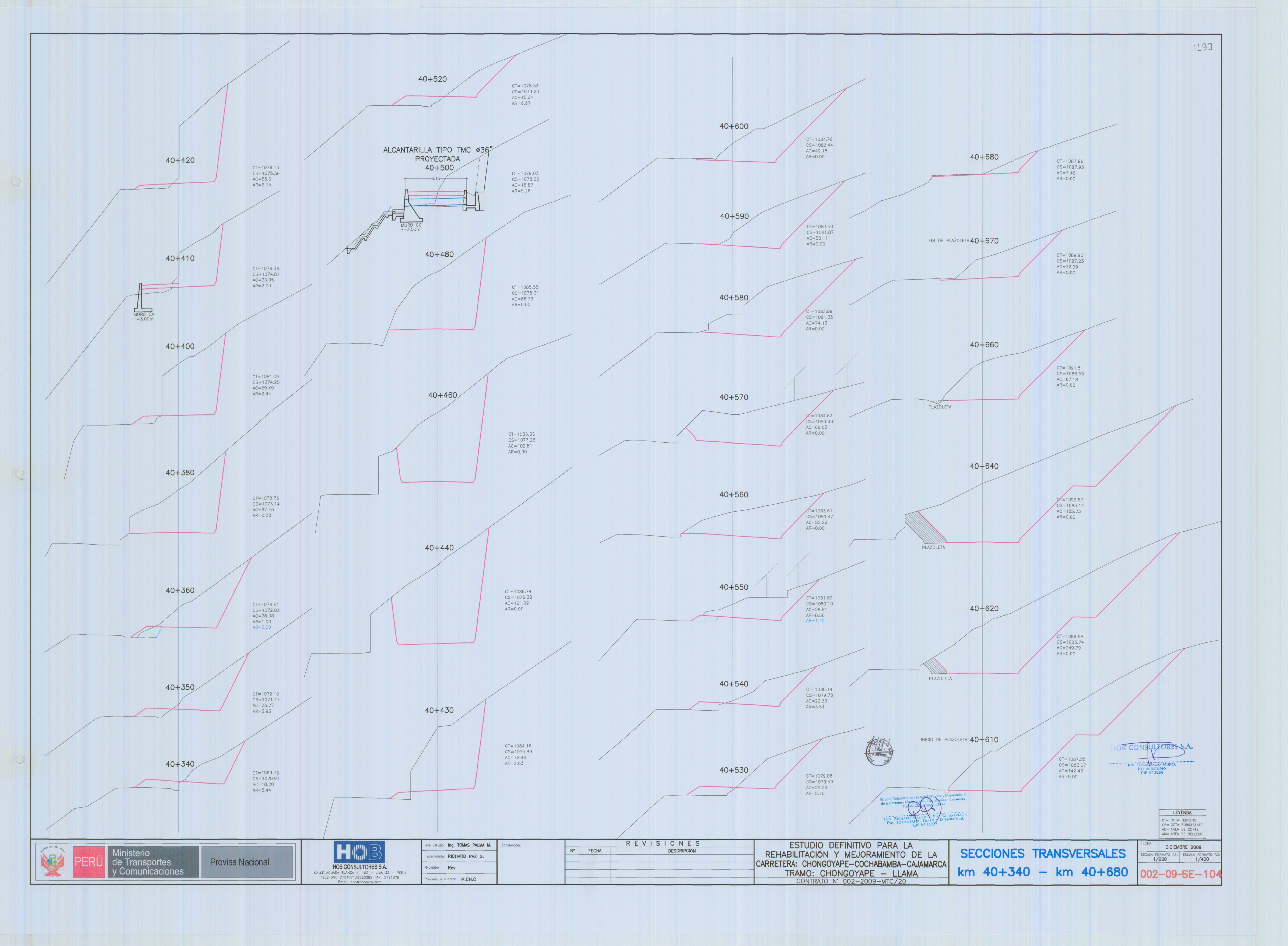Click station label 40+530

(x=734, y=770)
